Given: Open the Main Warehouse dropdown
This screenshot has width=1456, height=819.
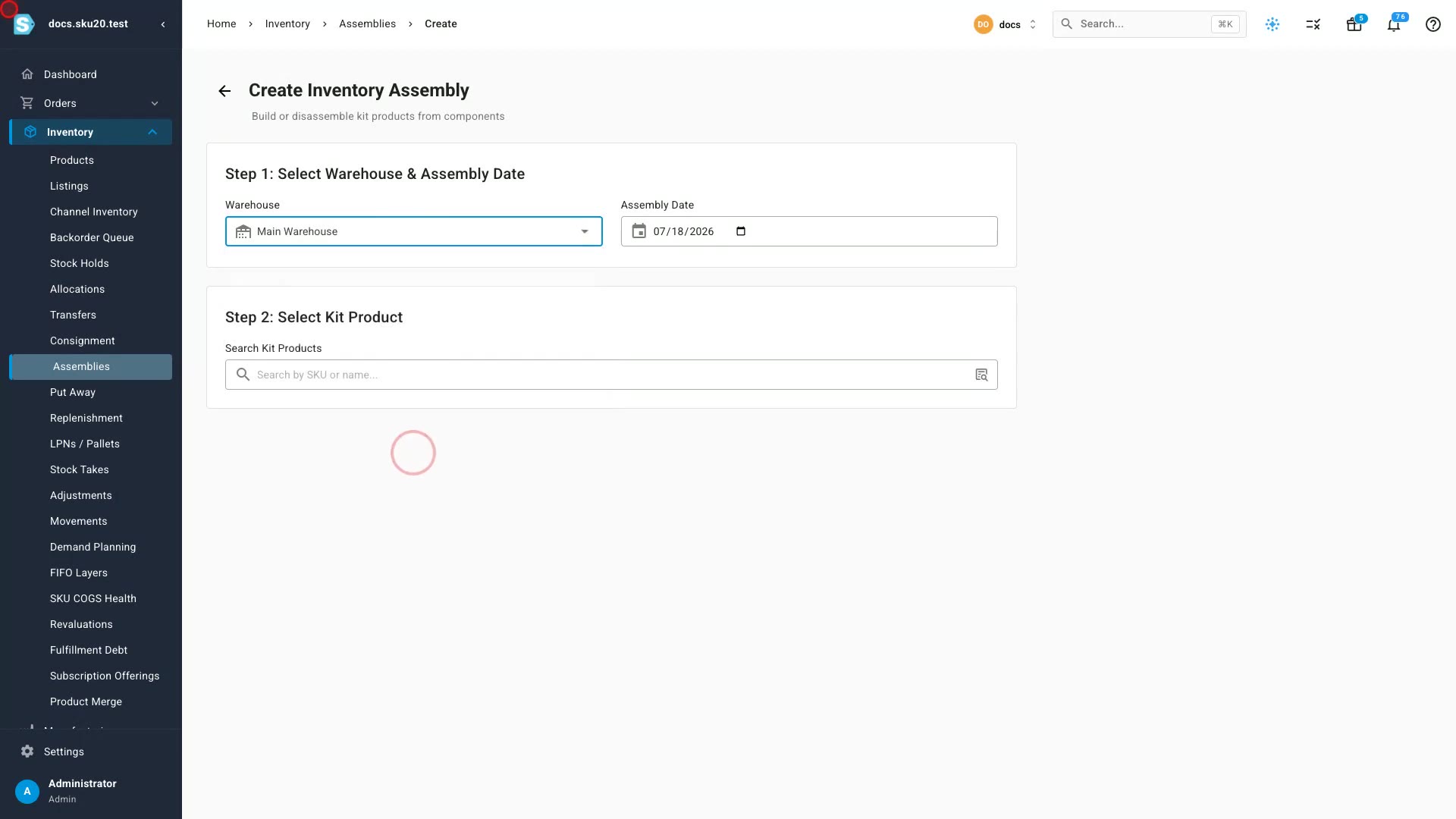Looking at the screenshot, I should click(413, 231).
